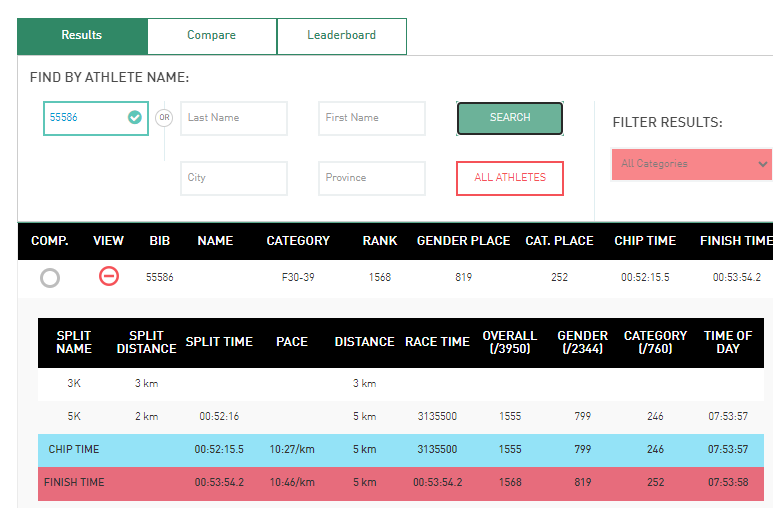The width and height of the screenshot is (773, 508).
Task: Select compare radio for bib 55586
Action: (50, 278)
